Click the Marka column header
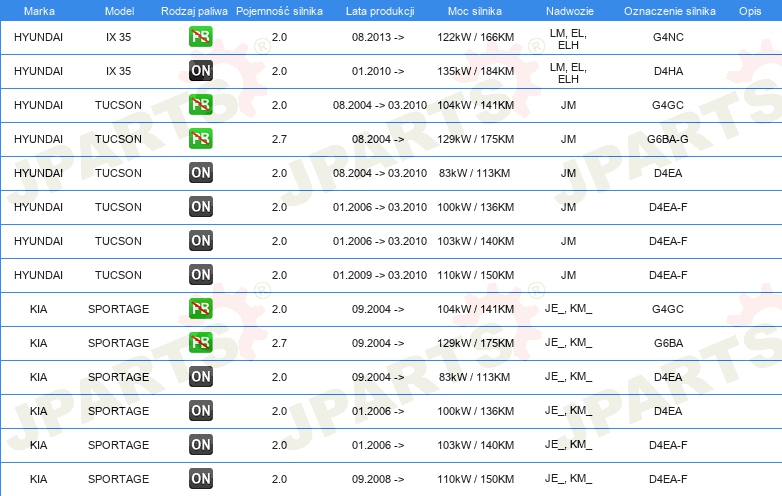The width and height of the screenshot is (782, 496). coord(39,11)
